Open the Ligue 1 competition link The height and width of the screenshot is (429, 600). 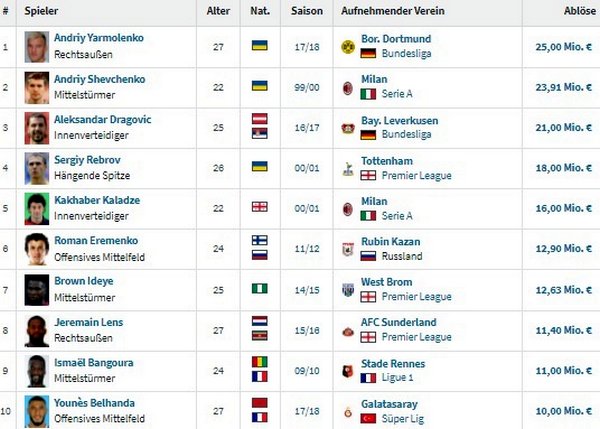click(399, 377)
